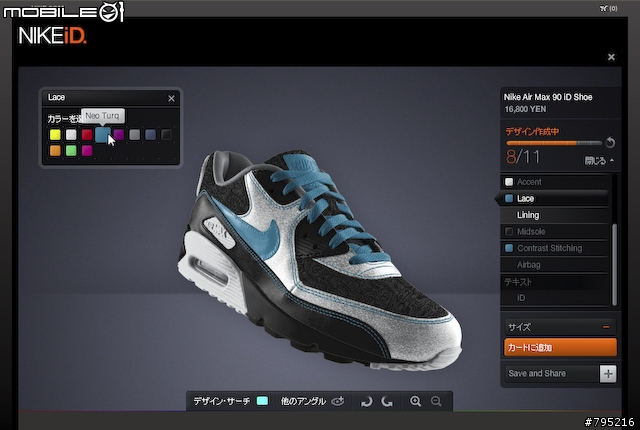Open the Midsole customization step
Viewport: 640px width, 430px height.
[x=554, y=232]
